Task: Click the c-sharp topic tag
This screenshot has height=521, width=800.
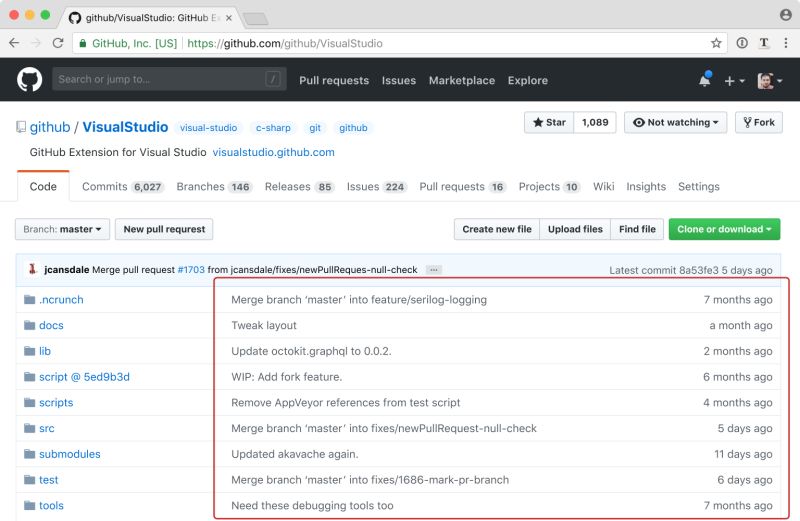Action: point(273,128)
